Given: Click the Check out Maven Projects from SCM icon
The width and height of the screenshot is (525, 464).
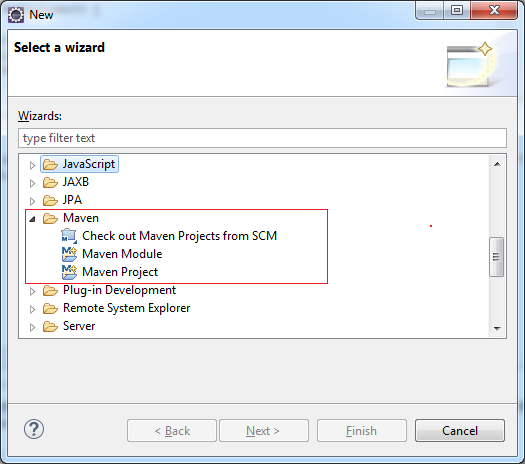Looking at the screenshot, I should pyautogui.click(x=69, y=236).
